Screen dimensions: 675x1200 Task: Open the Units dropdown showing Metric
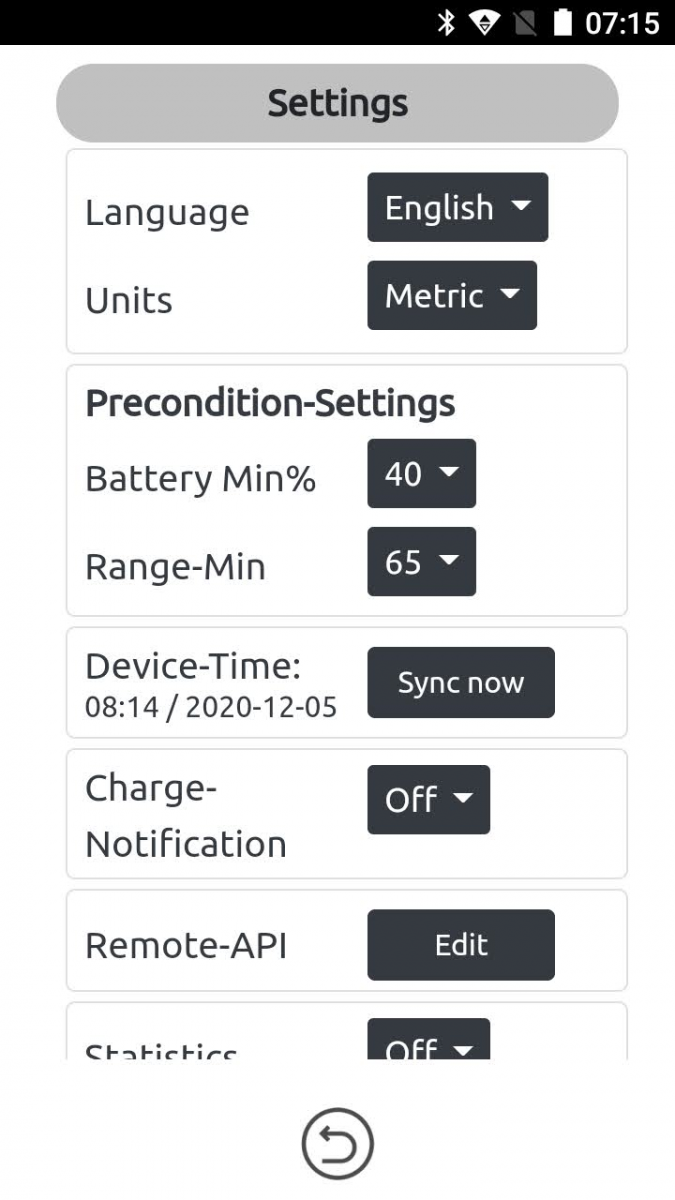tap(451, 296)
